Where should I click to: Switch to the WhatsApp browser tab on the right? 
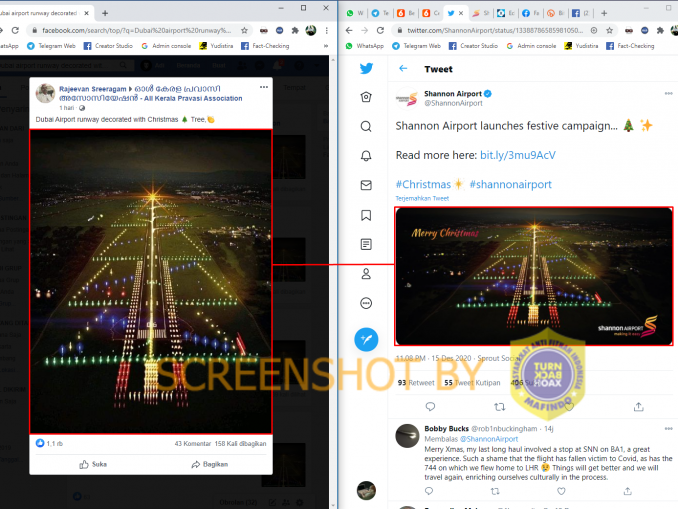355,13
